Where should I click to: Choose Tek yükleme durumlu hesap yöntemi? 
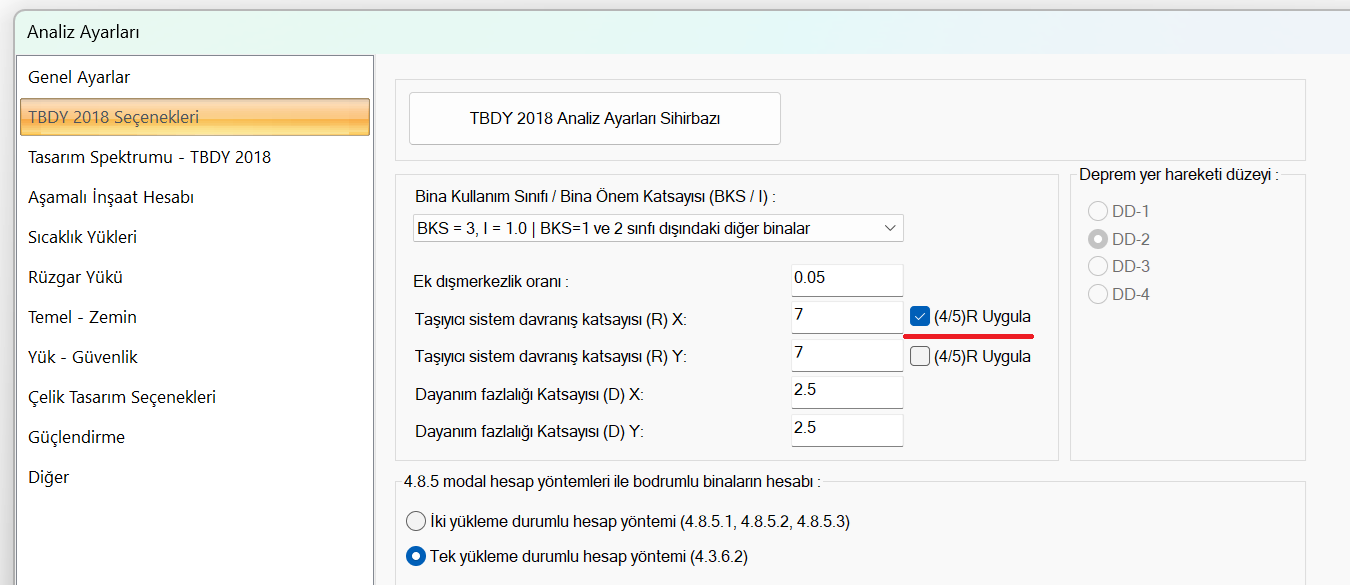point(416,556)
